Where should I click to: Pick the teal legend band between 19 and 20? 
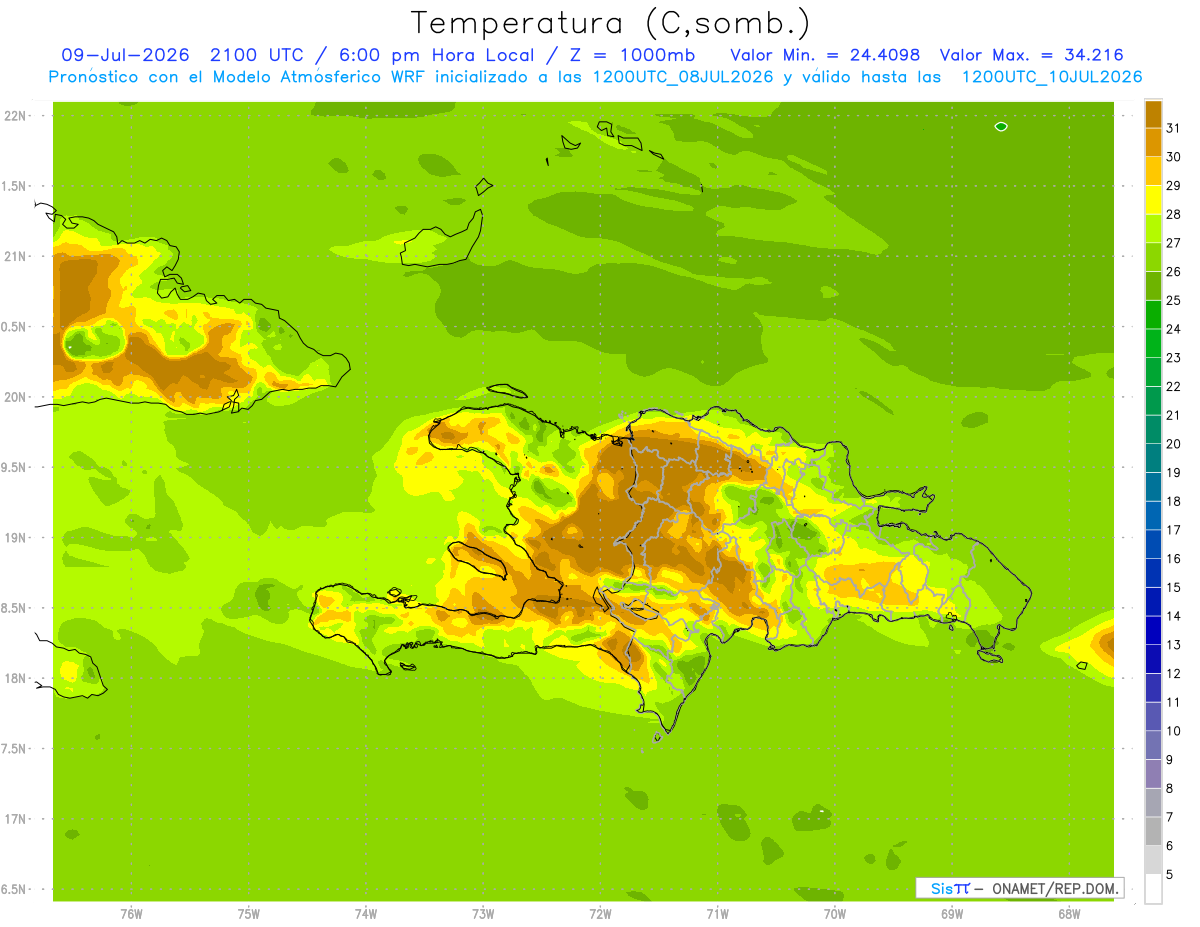(x=1153, y=458)
